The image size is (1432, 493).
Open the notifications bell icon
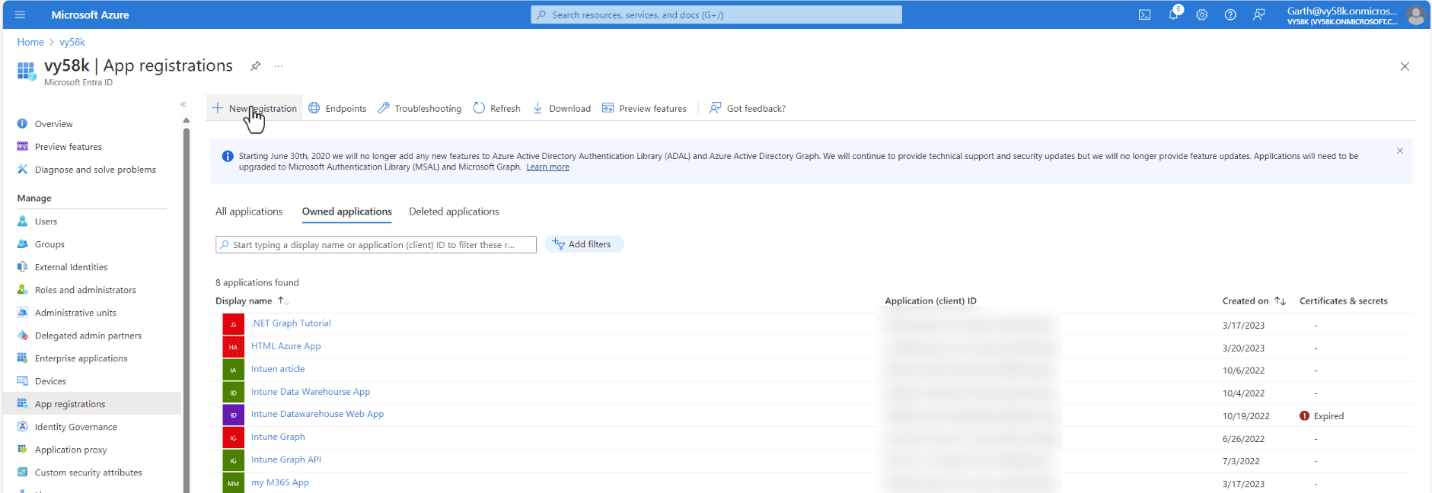point(1174,15)
